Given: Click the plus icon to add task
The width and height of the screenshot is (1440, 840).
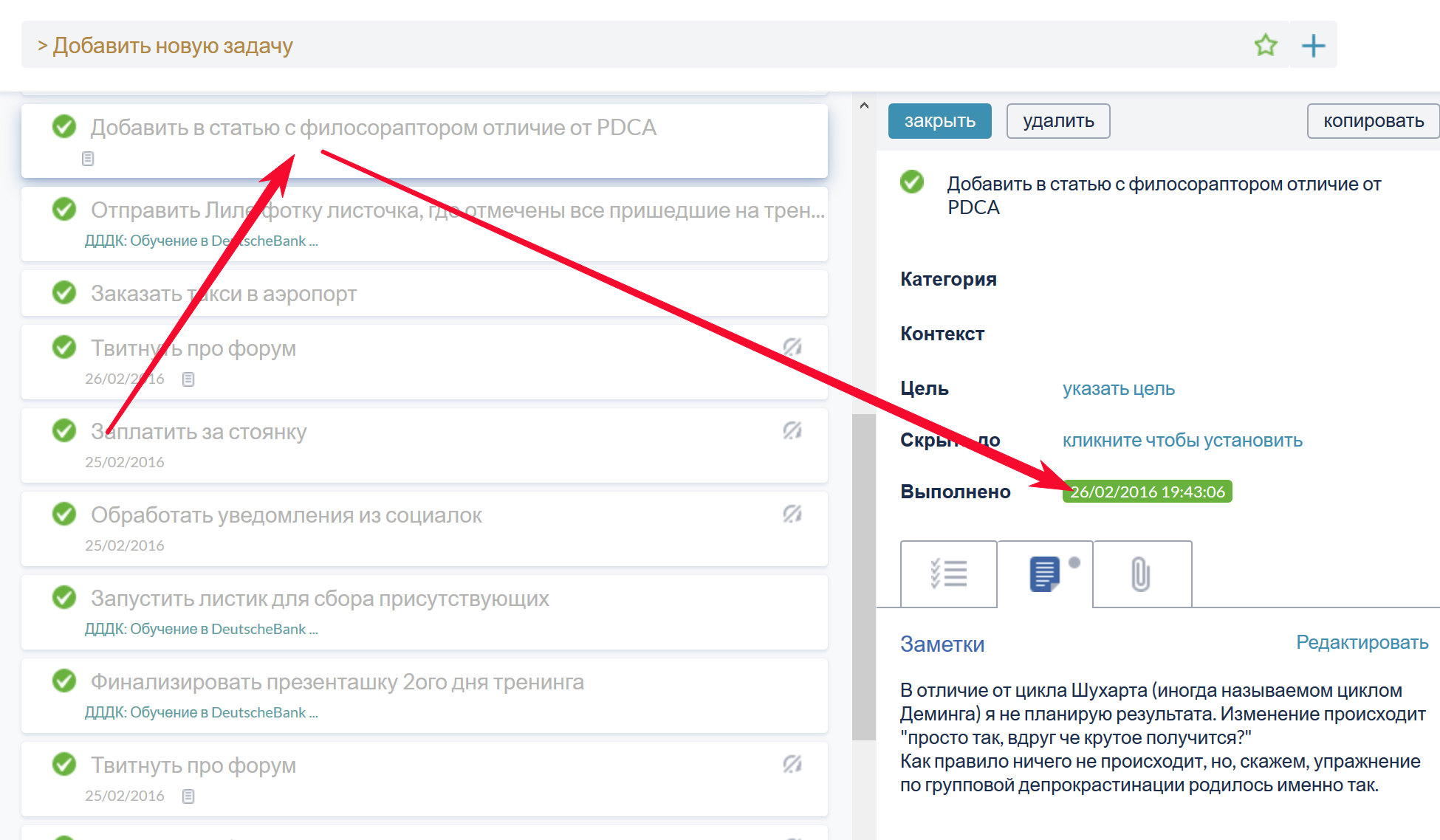Looking at the screenshot, I should 1313,46.
